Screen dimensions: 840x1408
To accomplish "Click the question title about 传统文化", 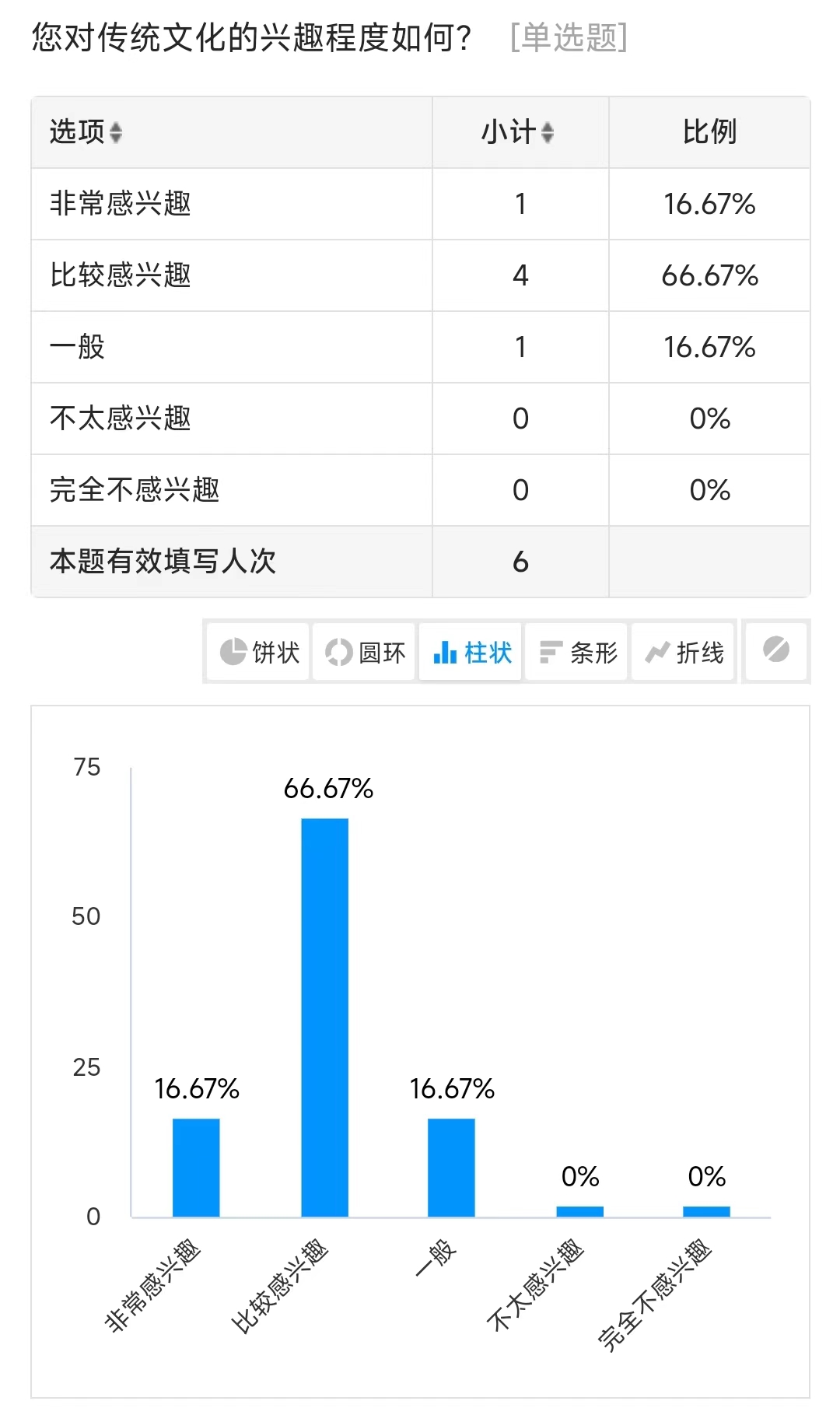I will (x=251, y=37).
